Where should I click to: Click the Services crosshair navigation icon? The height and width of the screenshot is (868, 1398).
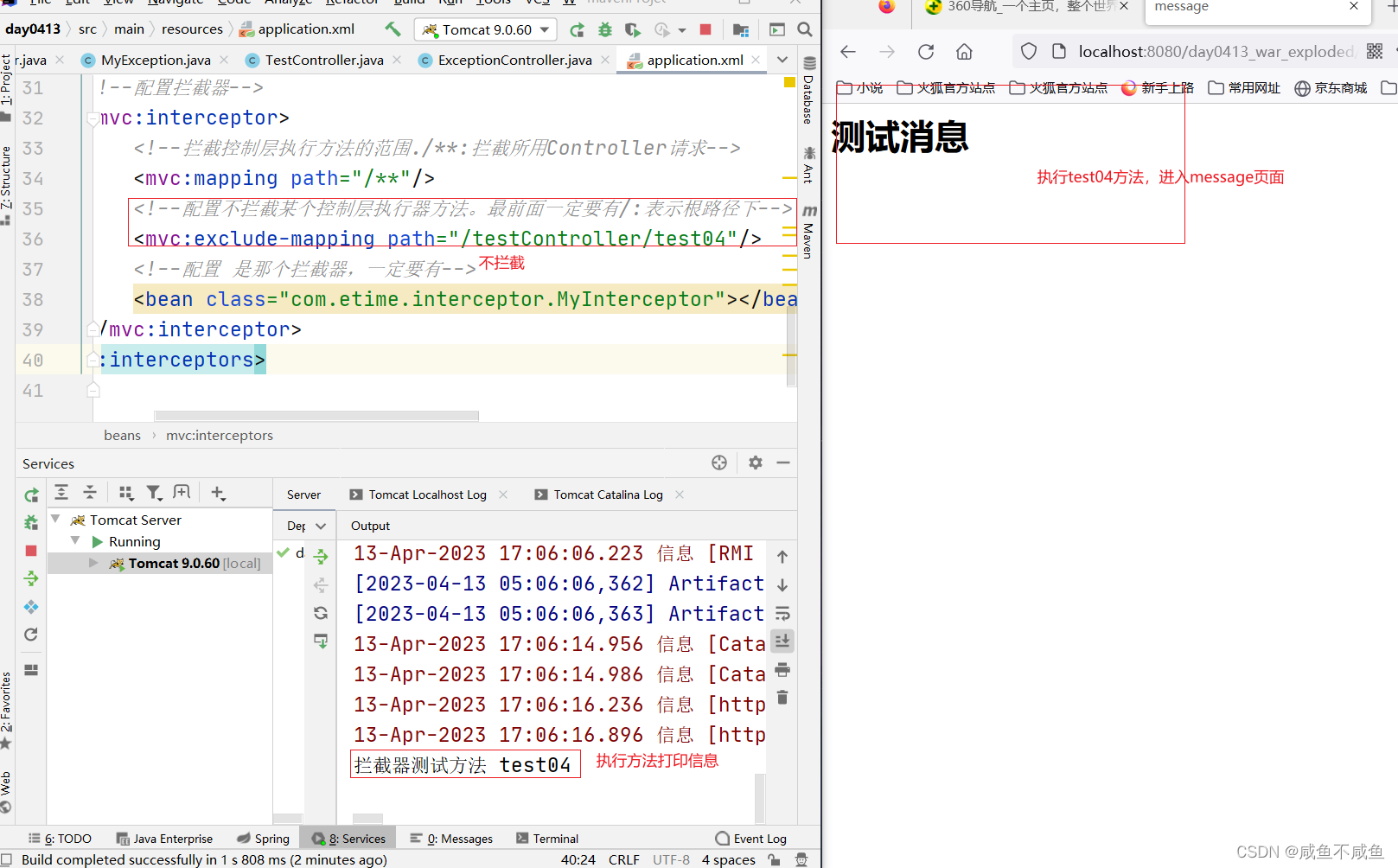[x=719, y=463]
